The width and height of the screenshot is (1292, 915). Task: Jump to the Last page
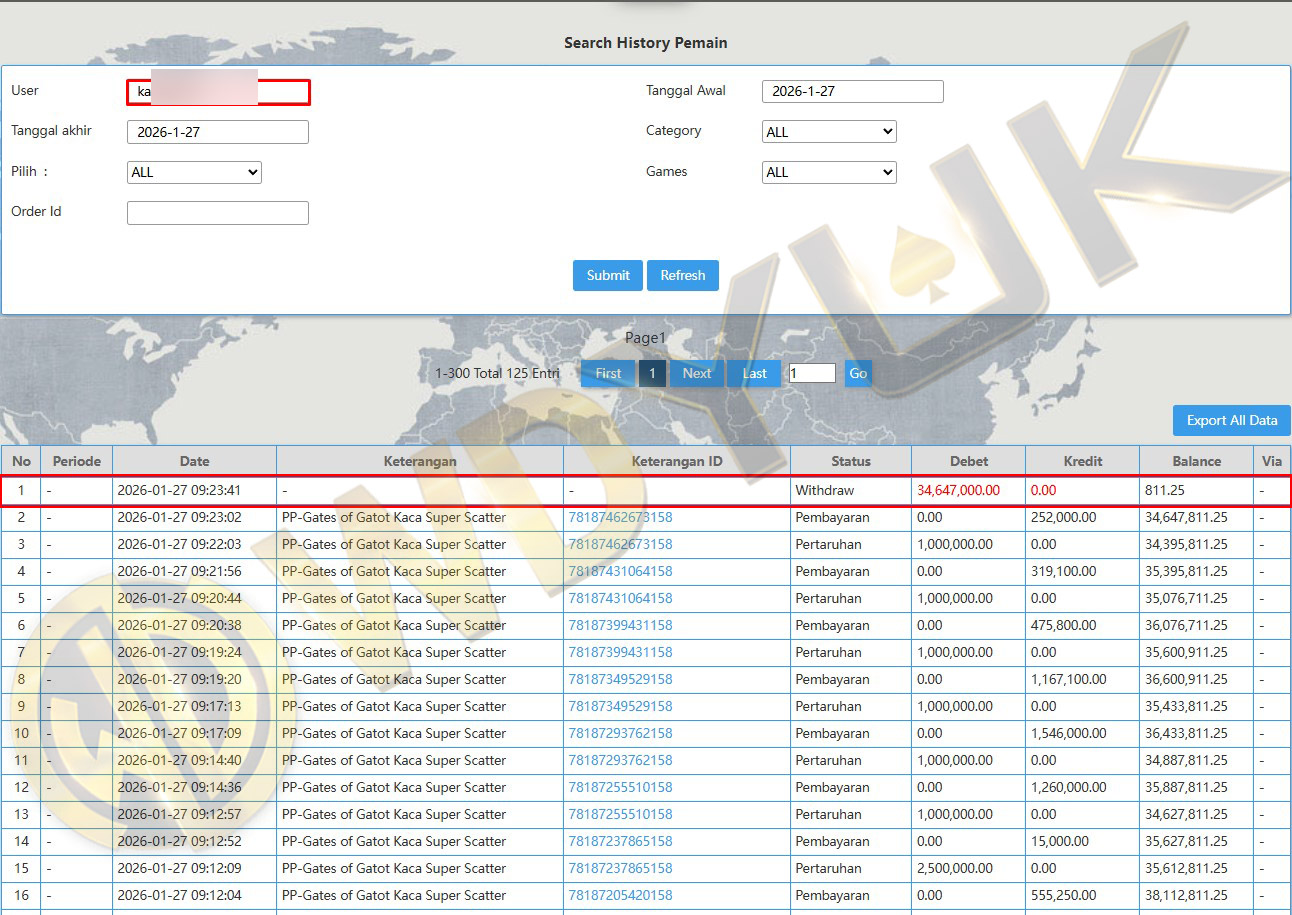(754, 373)
